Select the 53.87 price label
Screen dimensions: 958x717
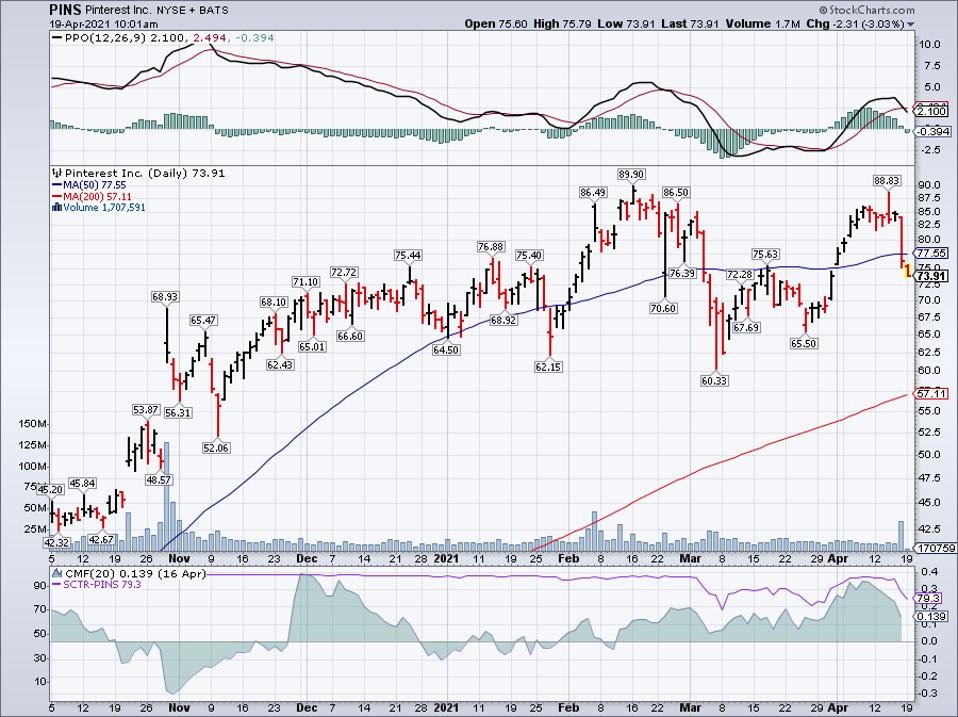coord(146,410)
